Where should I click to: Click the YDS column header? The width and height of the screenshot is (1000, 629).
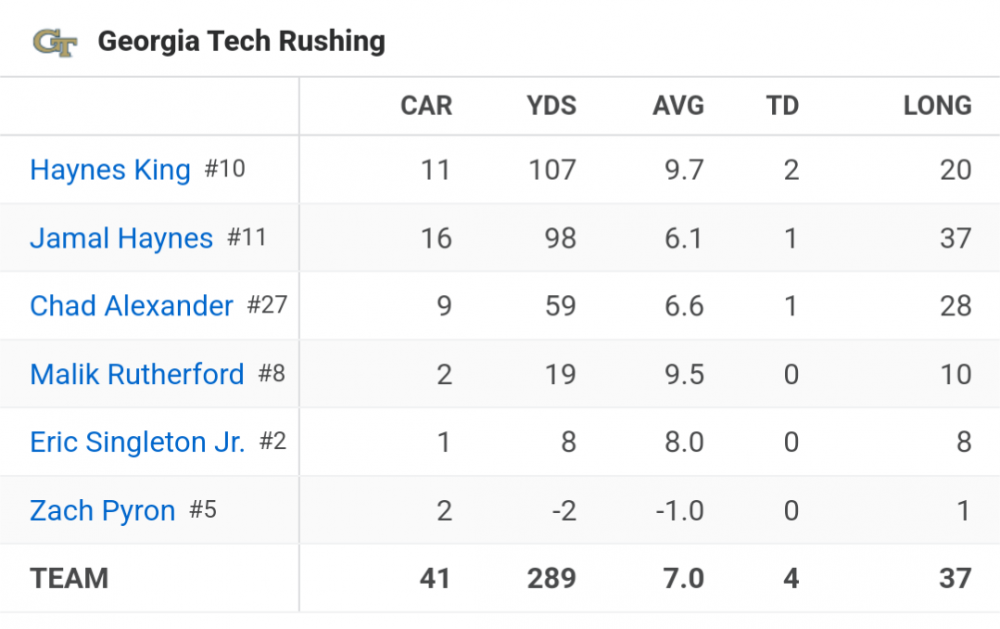click(x=551, y=106)
